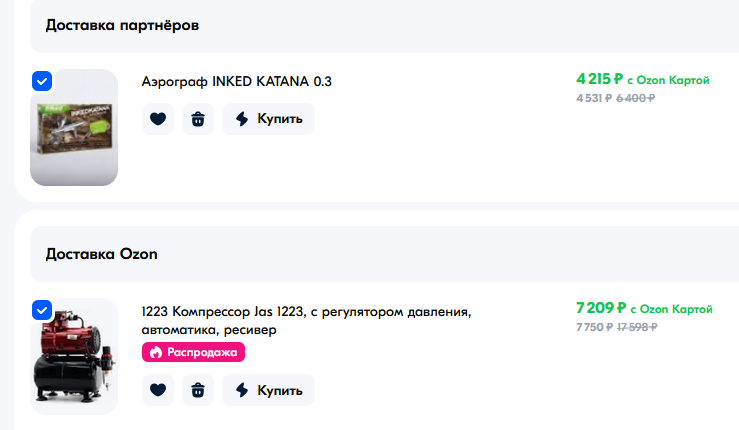Viewport: 739px width, 430px height.
Task: Uncheck the Jas 1223 compressor checkbox
Action: [x=42, y=310]
